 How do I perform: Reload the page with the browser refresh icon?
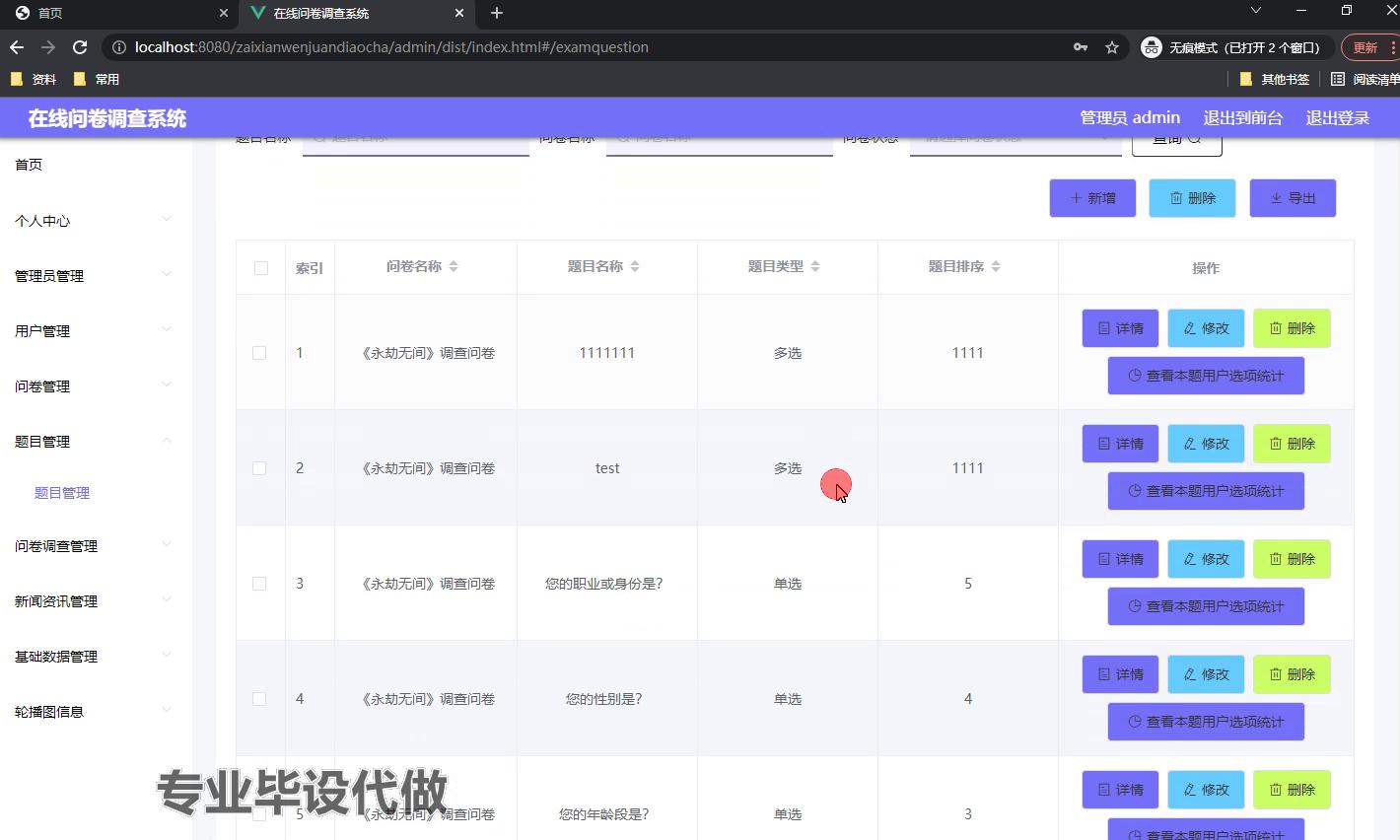click(x=80, y=47)
